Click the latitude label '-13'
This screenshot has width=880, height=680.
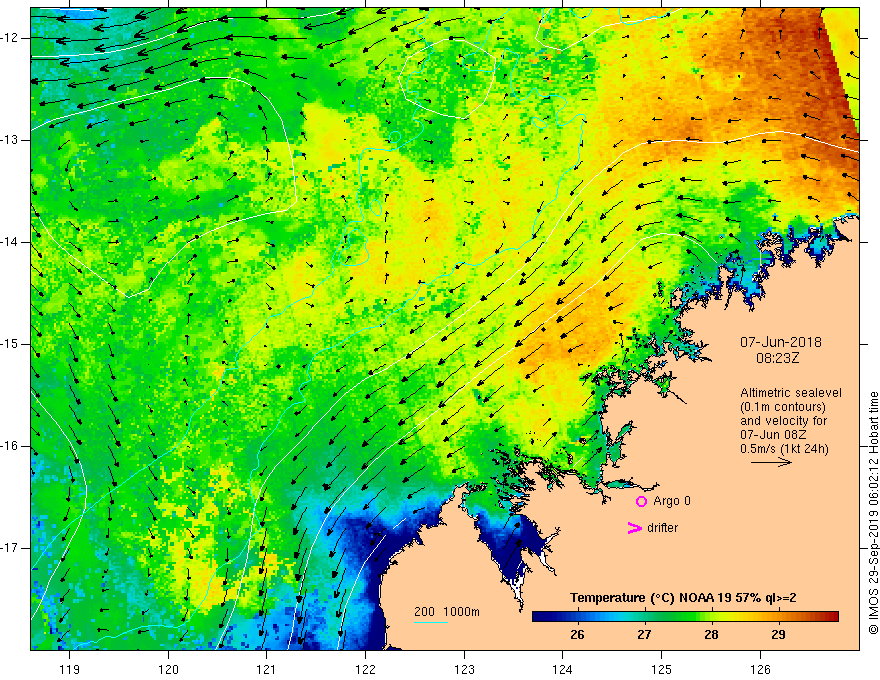pyautogui.click(x=11, y=140)
